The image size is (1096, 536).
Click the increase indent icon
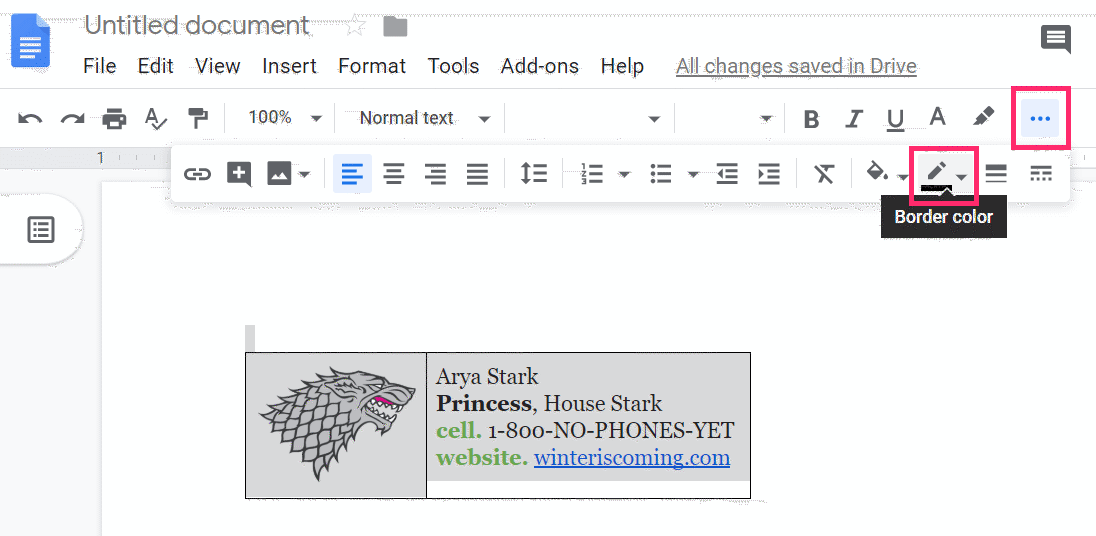(x=769, y=174)
